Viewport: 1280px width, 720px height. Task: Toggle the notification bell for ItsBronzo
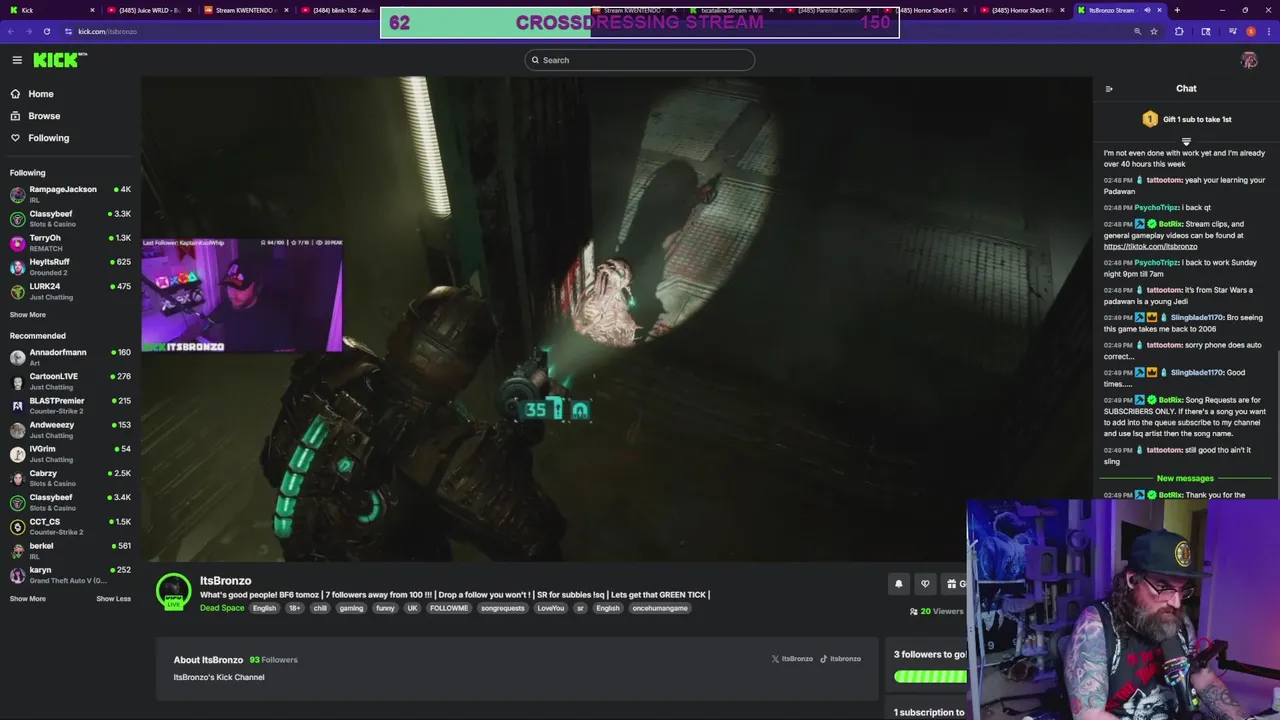(x=898, y=584)
